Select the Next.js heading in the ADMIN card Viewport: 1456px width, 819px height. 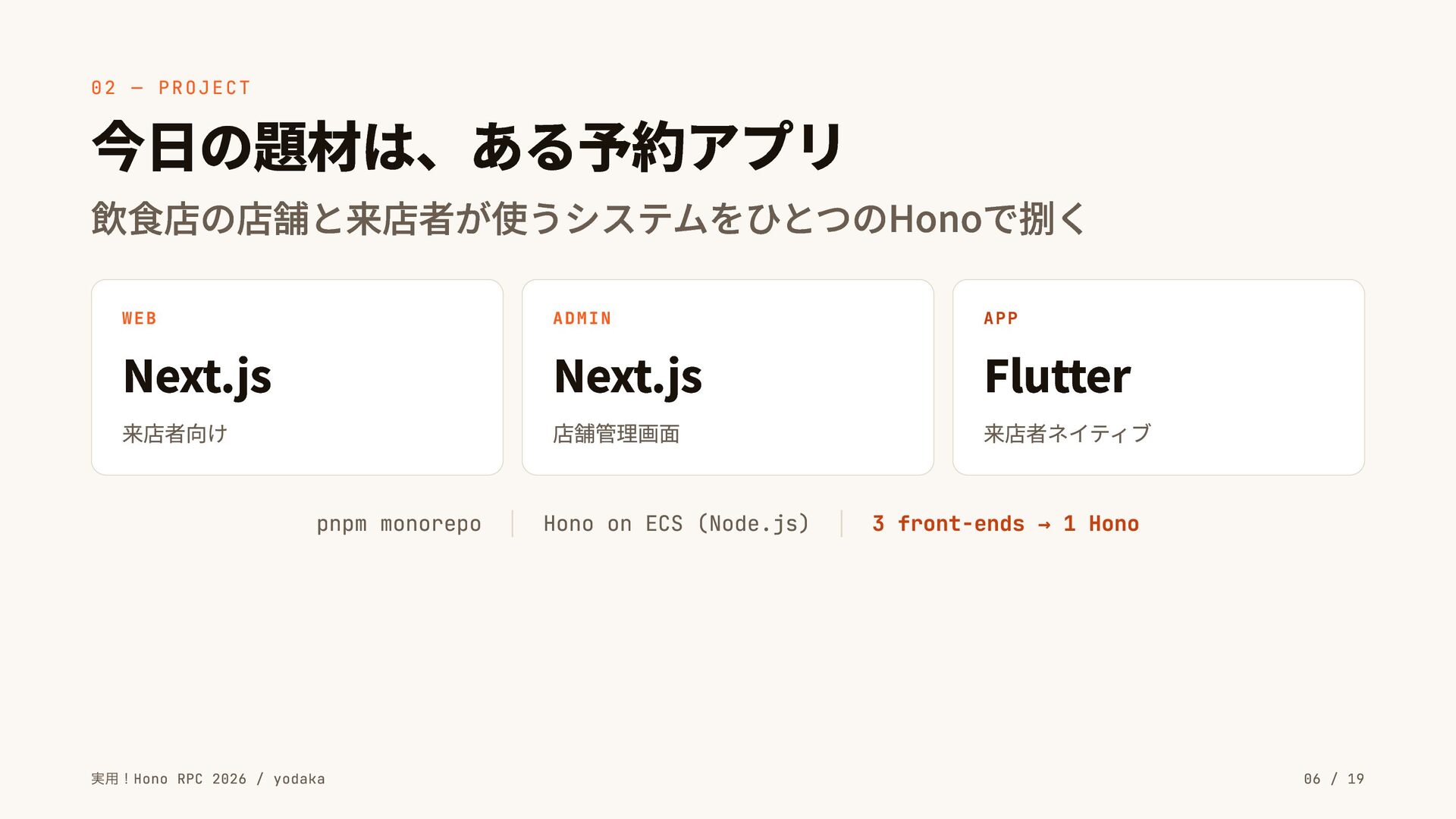coord(628,376)
